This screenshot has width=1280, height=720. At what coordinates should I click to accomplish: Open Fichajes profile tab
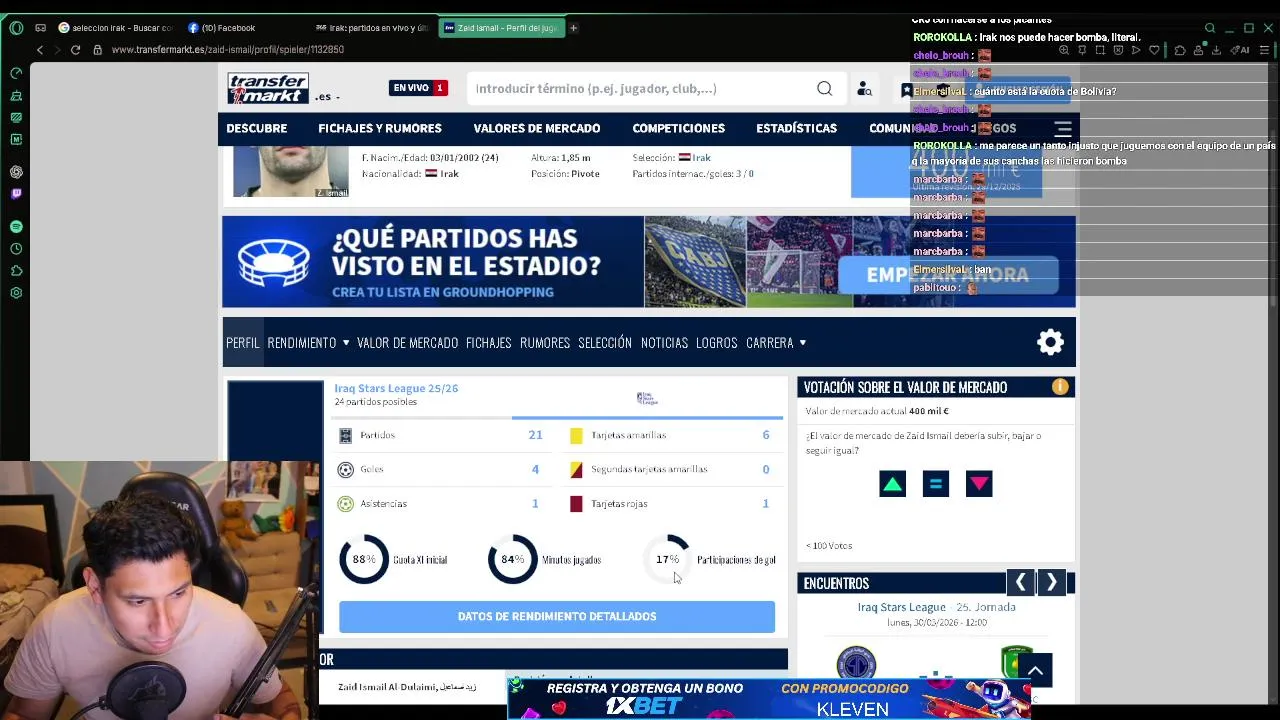coord(488,343)
